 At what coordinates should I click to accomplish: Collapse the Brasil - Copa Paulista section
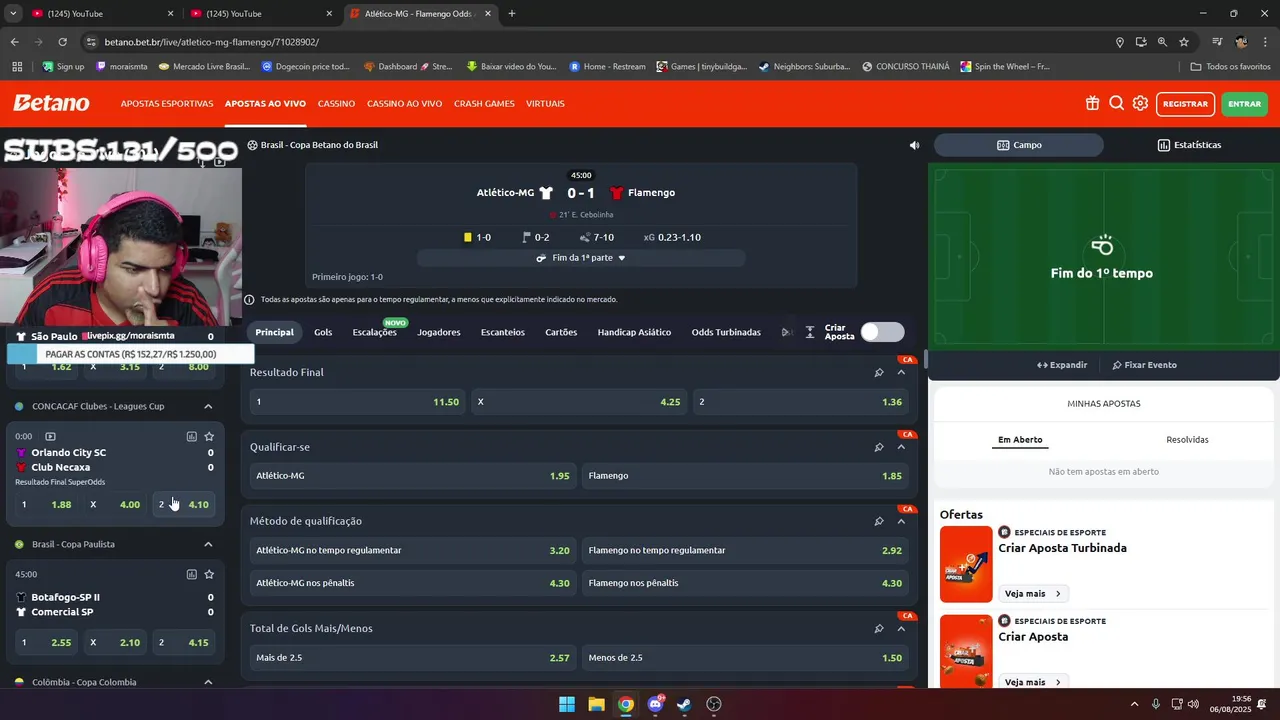(x=208, y=544)
